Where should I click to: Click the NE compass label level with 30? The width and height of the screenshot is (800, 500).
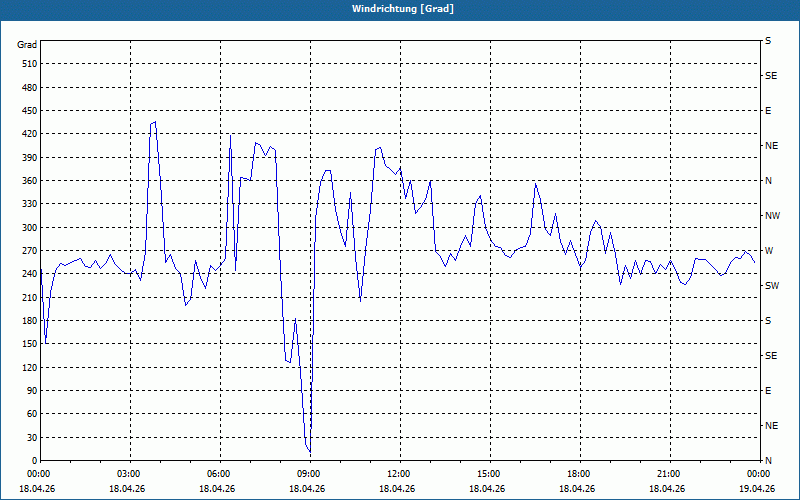coord(771,426)
